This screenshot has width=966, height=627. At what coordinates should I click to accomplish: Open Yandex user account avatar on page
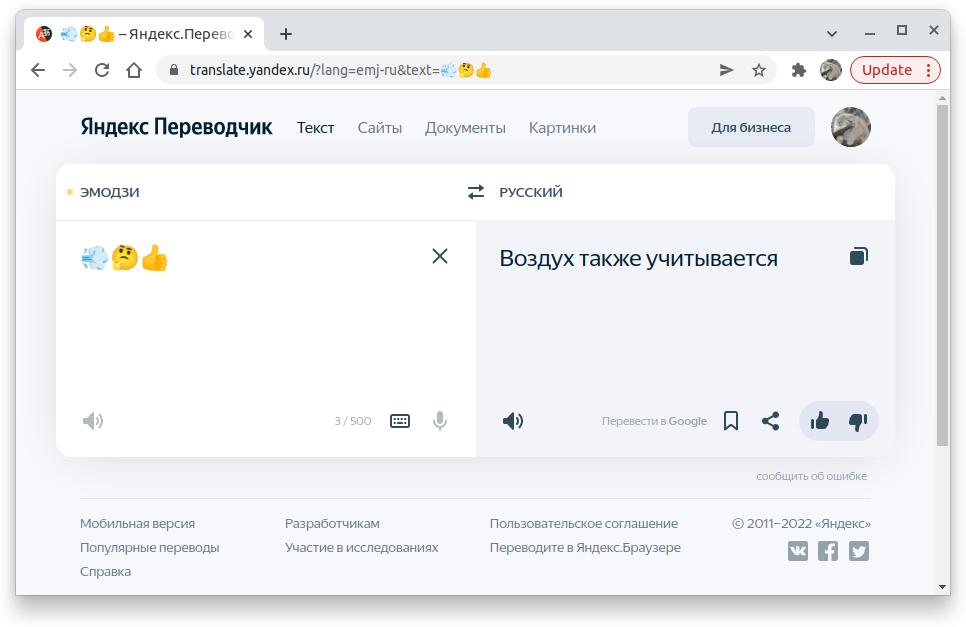tap(851, 127)
